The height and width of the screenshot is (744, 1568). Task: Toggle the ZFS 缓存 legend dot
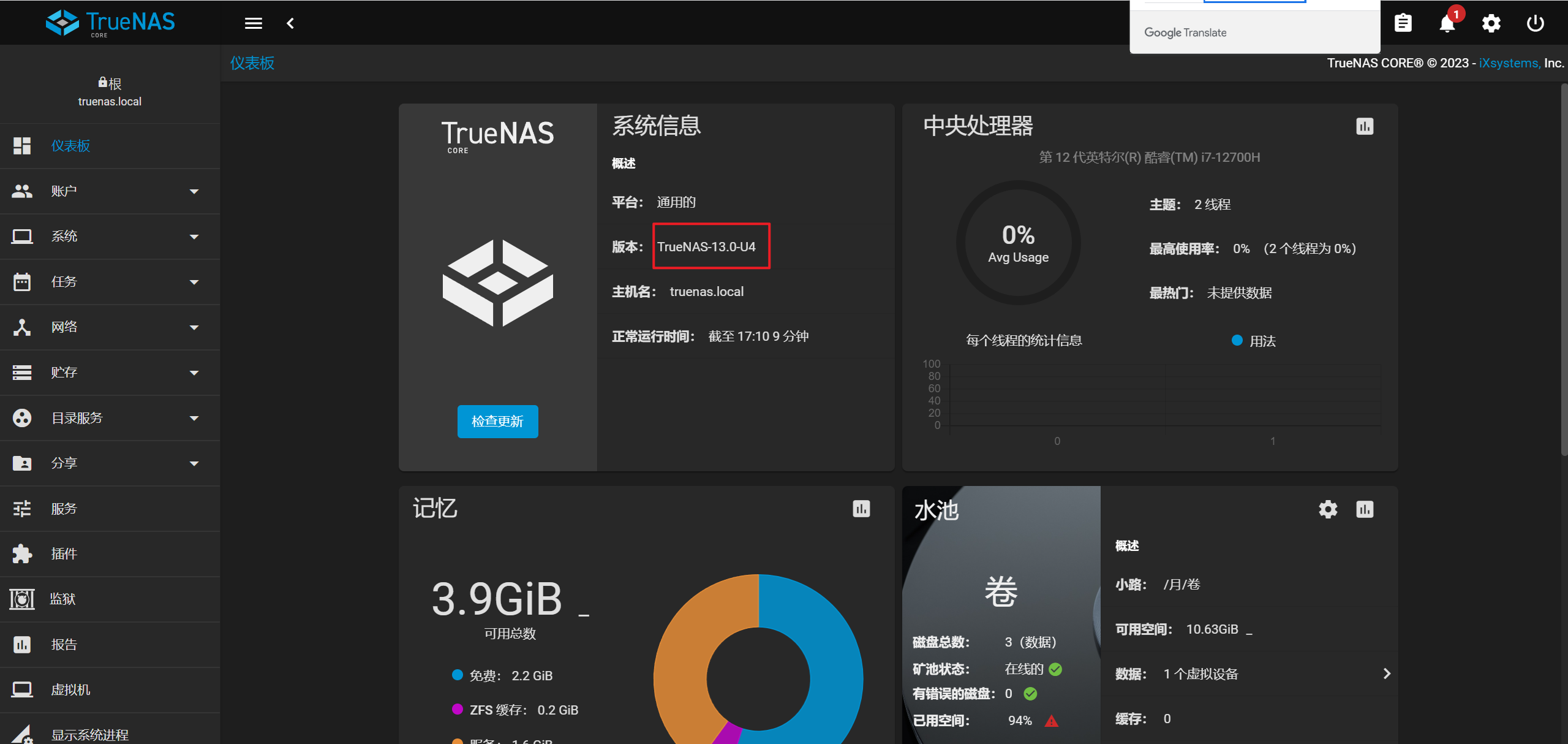point(457,709)
